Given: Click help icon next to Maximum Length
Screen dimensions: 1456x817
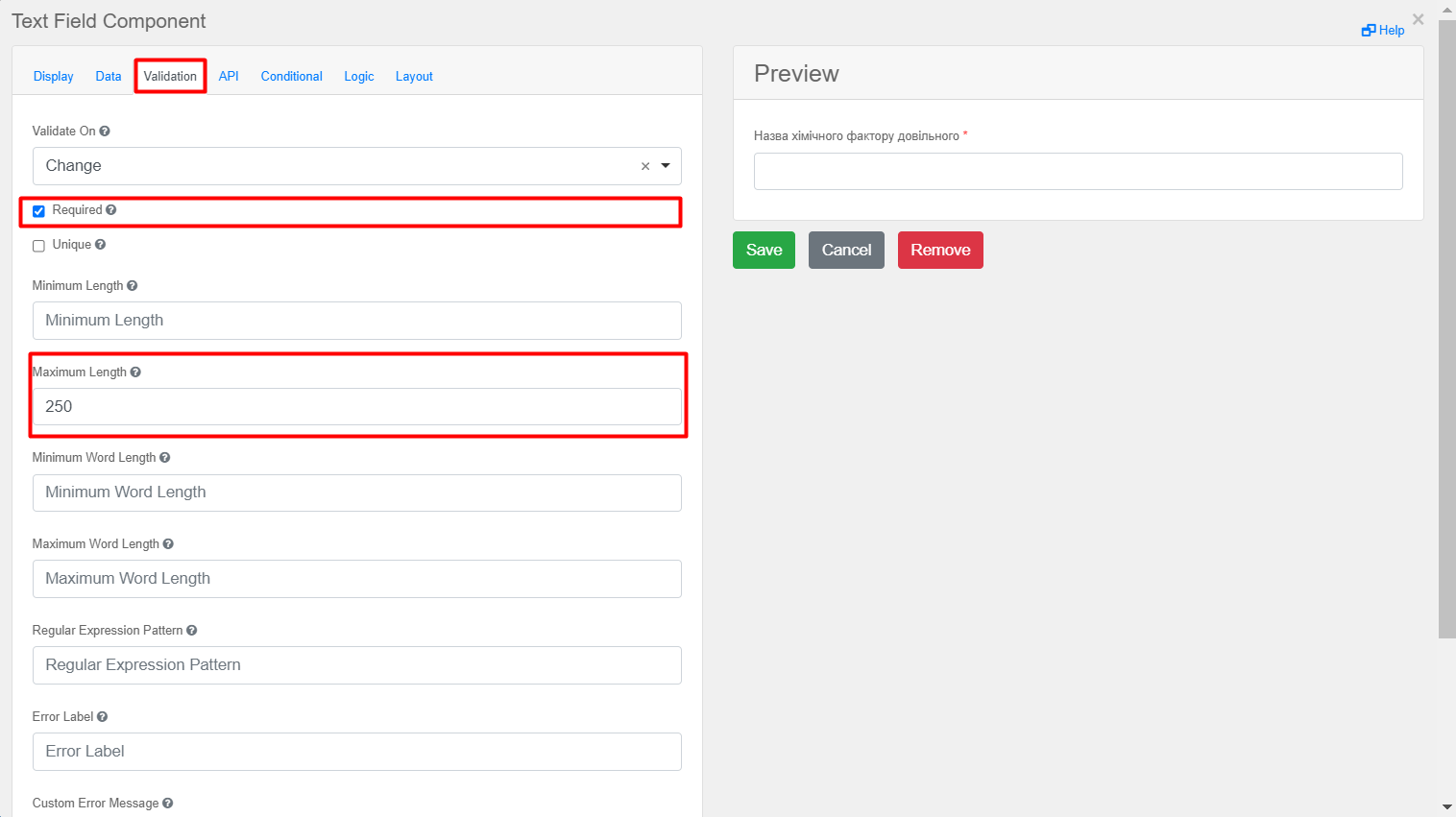Looking at the screenshot, I should pyautogui.click(x=135, y=372).
